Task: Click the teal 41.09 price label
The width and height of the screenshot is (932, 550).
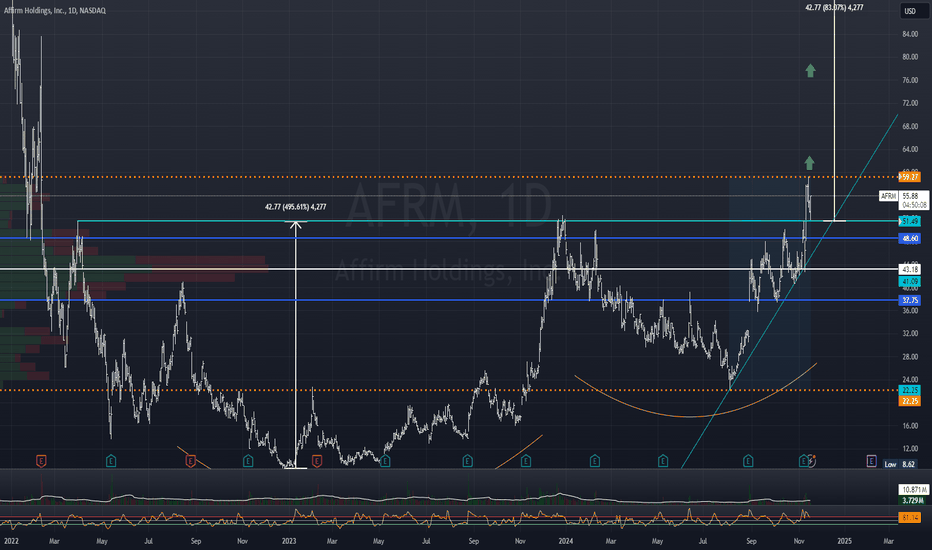Action: pos(909,281)
